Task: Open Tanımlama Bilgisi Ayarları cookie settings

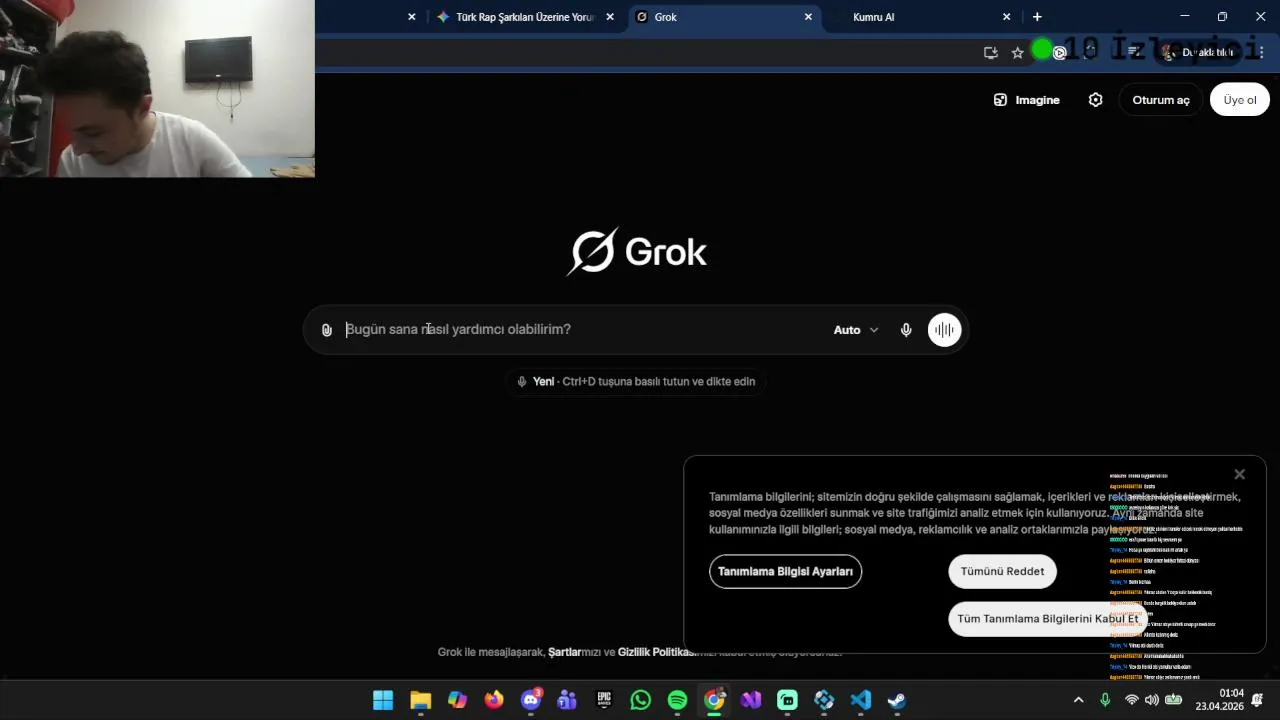Action: pyautogui.click(x=785, y=572)
